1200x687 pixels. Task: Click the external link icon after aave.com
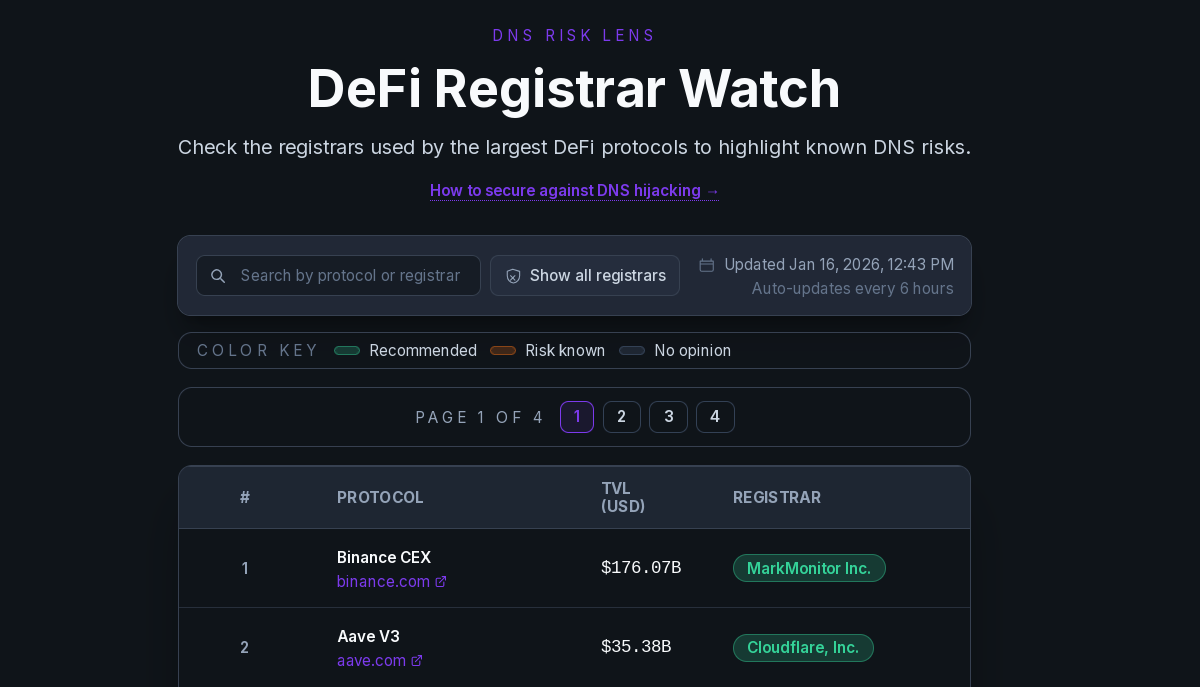point(417,661)
